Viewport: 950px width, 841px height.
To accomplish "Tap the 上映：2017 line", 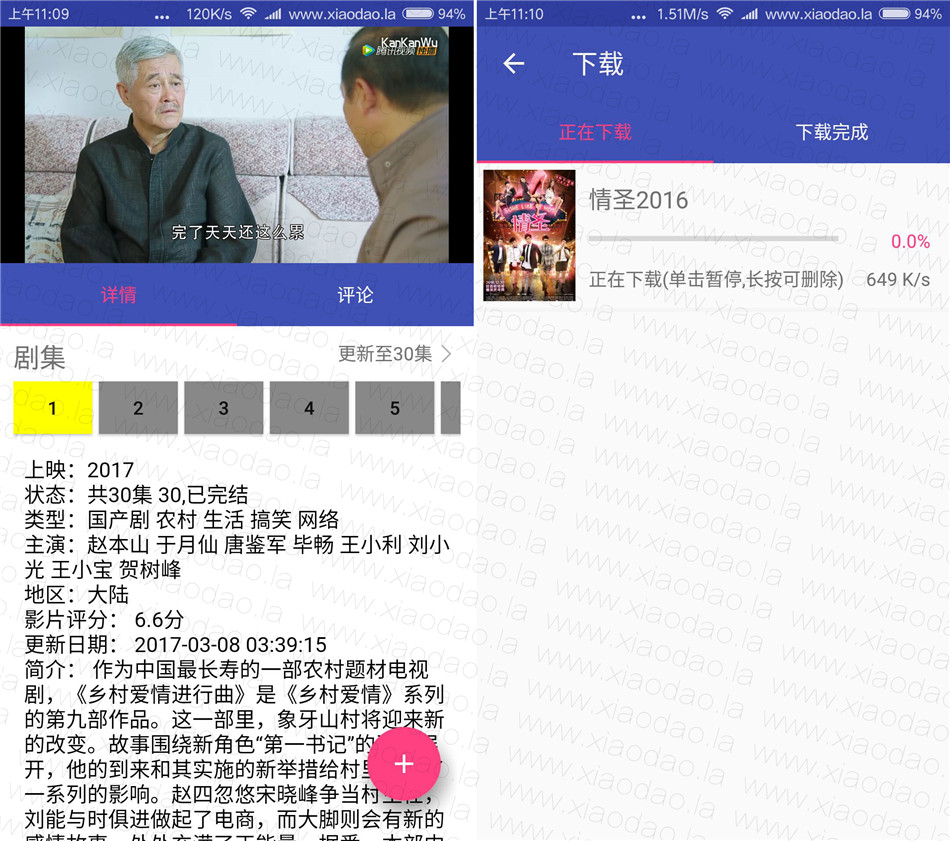I will coord(79,470).
